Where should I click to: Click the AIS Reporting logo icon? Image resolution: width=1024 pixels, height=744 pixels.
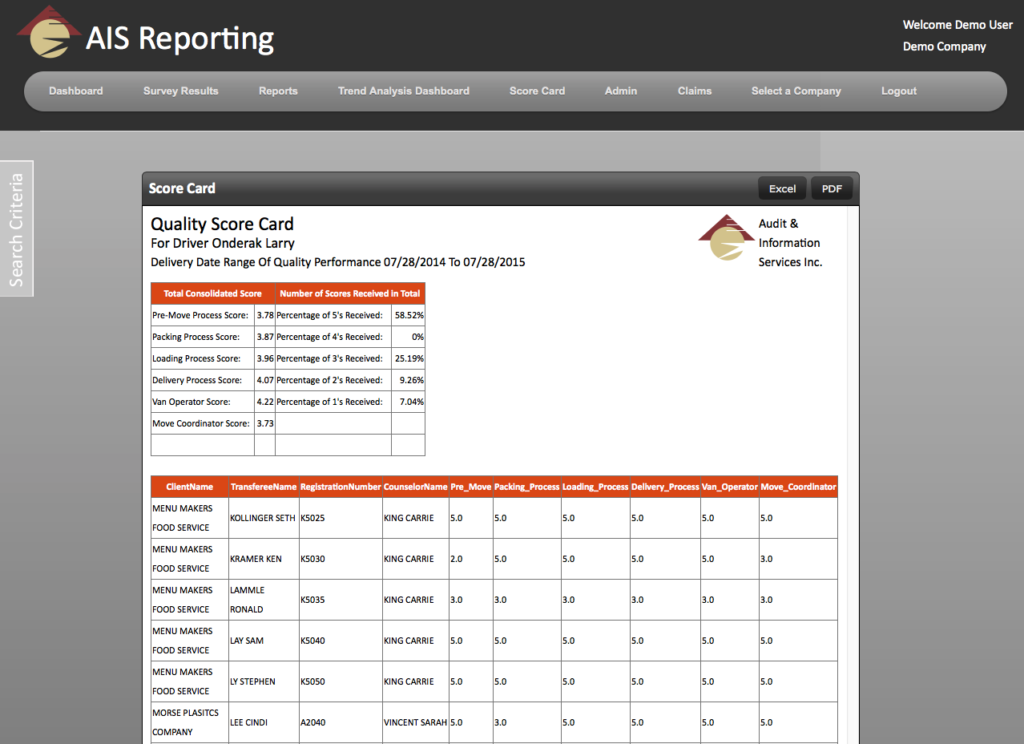click(47, 33)
